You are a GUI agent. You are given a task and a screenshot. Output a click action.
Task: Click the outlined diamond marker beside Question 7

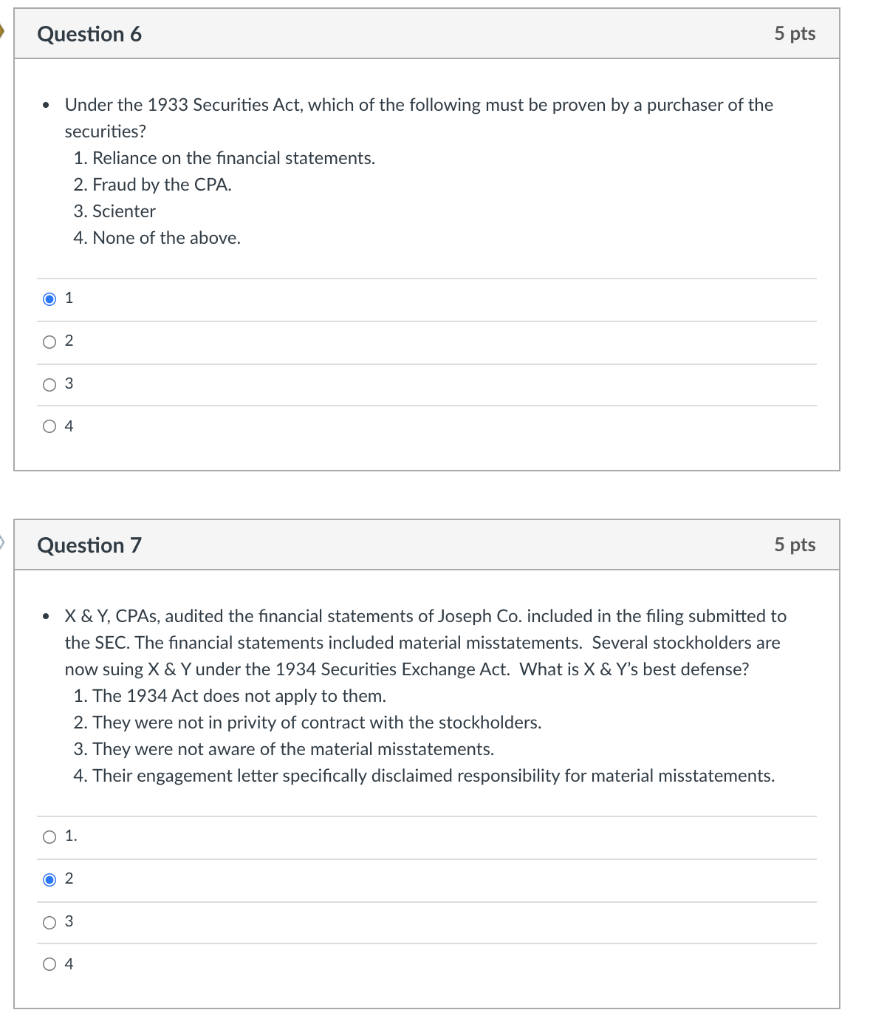coord(4,543)
